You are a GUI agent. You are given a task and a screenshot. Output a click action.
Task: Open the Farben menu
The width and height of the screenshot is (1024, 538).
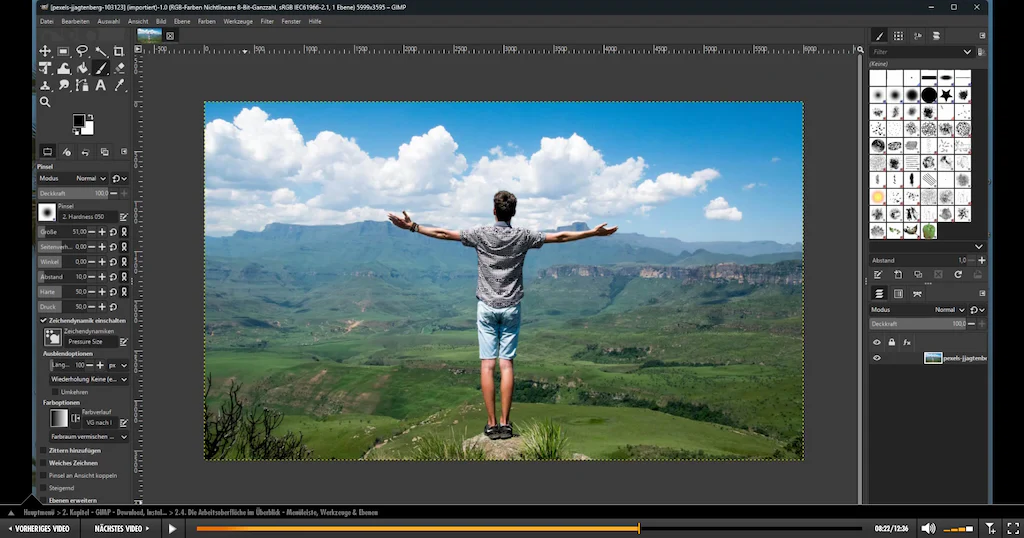(206, 22)
